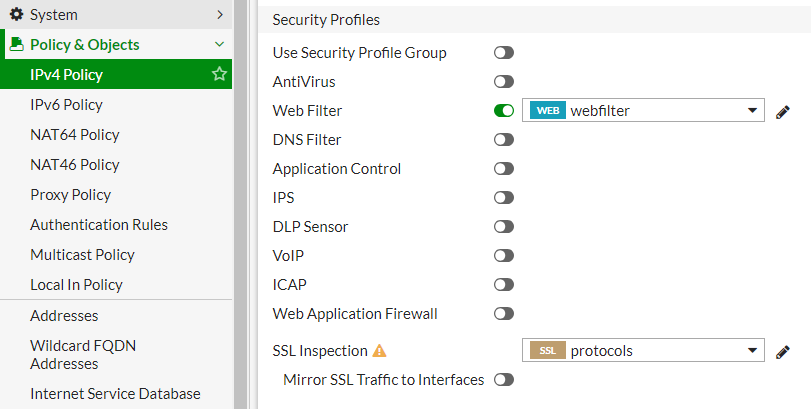Enable Mirror SSL Traffic to Interfaces

point(503,380)
